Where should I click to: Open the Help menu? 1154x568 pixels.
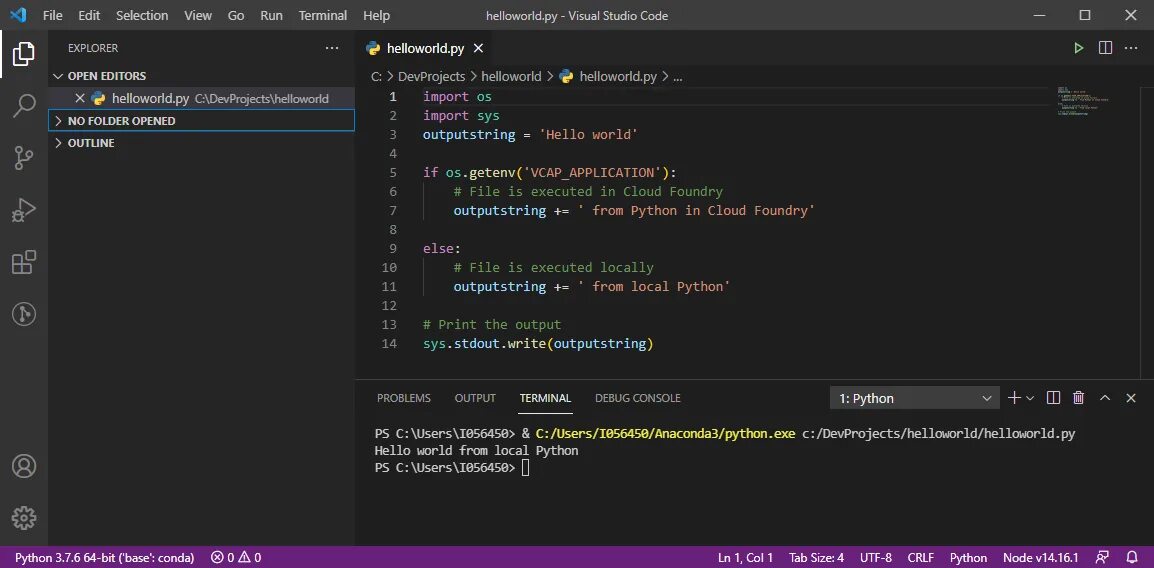tap(377, 15)
